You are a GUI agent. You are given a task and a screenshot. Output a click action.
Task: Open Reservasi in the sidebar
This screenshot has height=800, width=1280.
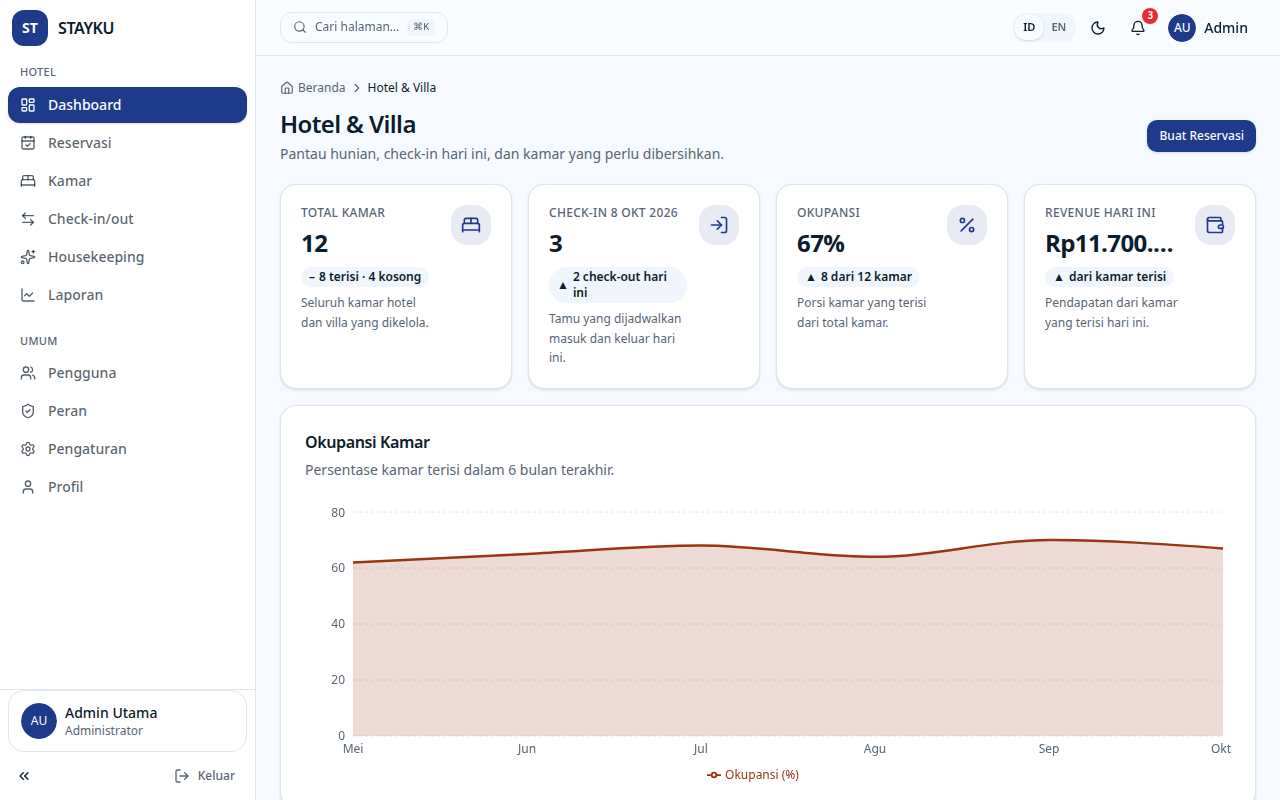click(127, 143)
